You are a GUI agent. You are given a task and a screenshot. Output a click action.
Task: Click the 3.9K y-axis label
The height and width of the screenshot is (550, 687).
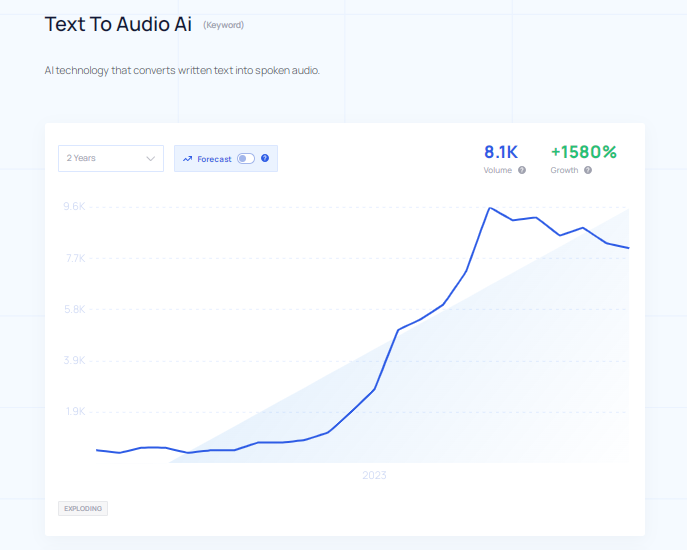pos(75,360)
